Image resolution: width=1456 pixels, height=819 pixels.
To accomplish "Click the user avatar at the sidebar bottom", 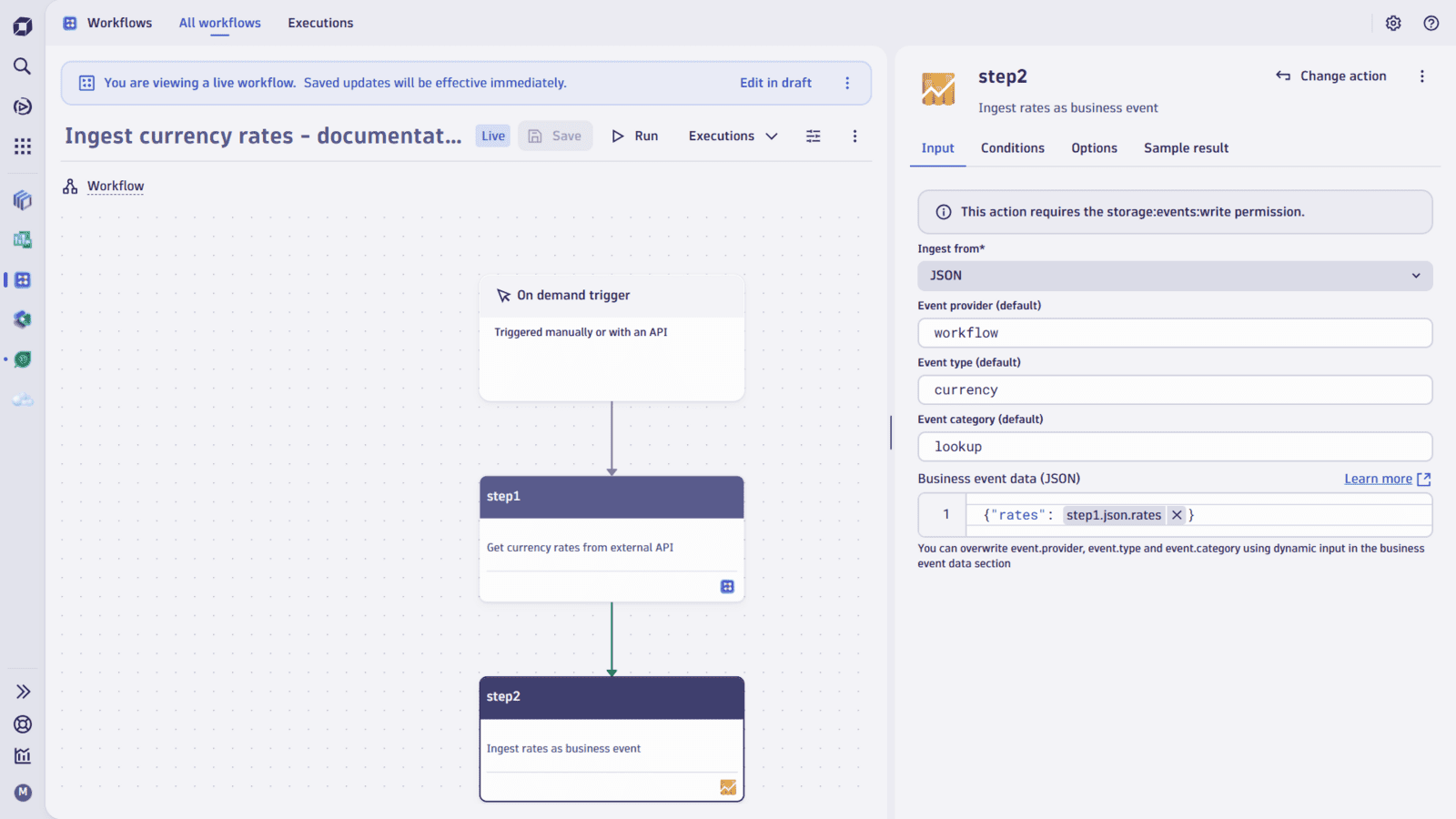I will pos(22,792).
